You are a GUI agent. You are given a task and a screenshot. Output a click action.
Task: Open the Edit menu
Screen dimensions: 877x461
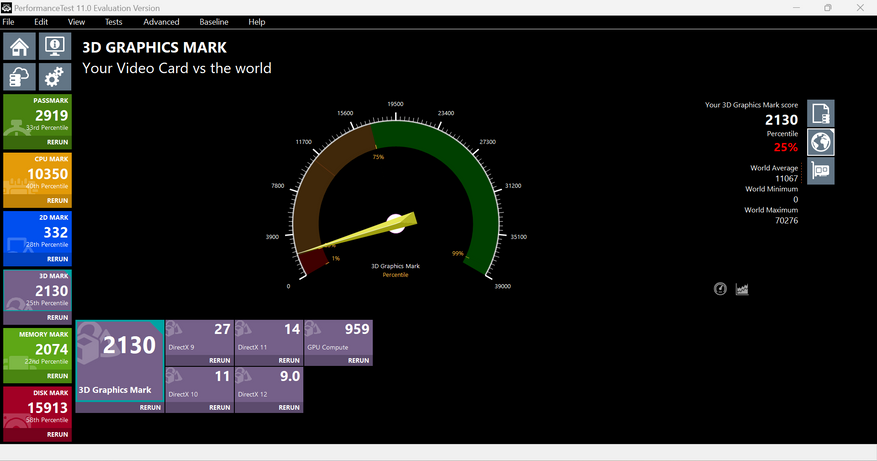pyautogui.click(x=41, y=22)
